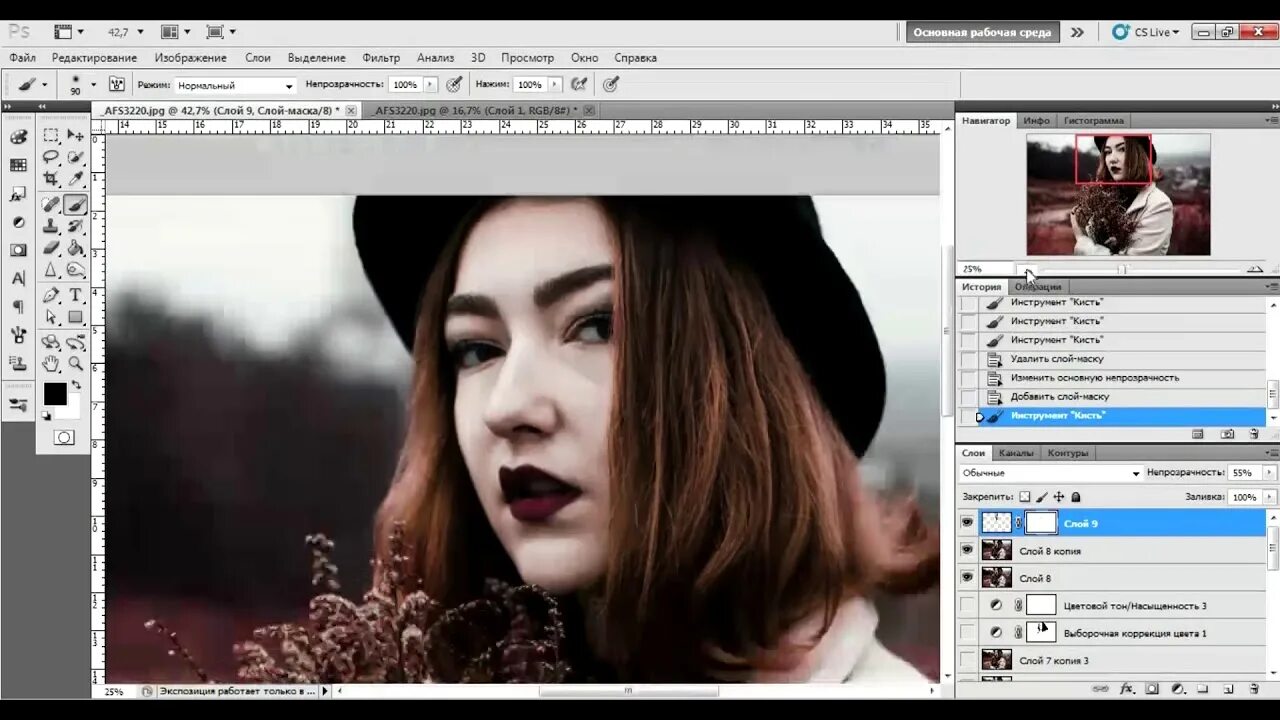Select the Horizontal Type tool
The image size is (1280, 720).
[75, 295]
